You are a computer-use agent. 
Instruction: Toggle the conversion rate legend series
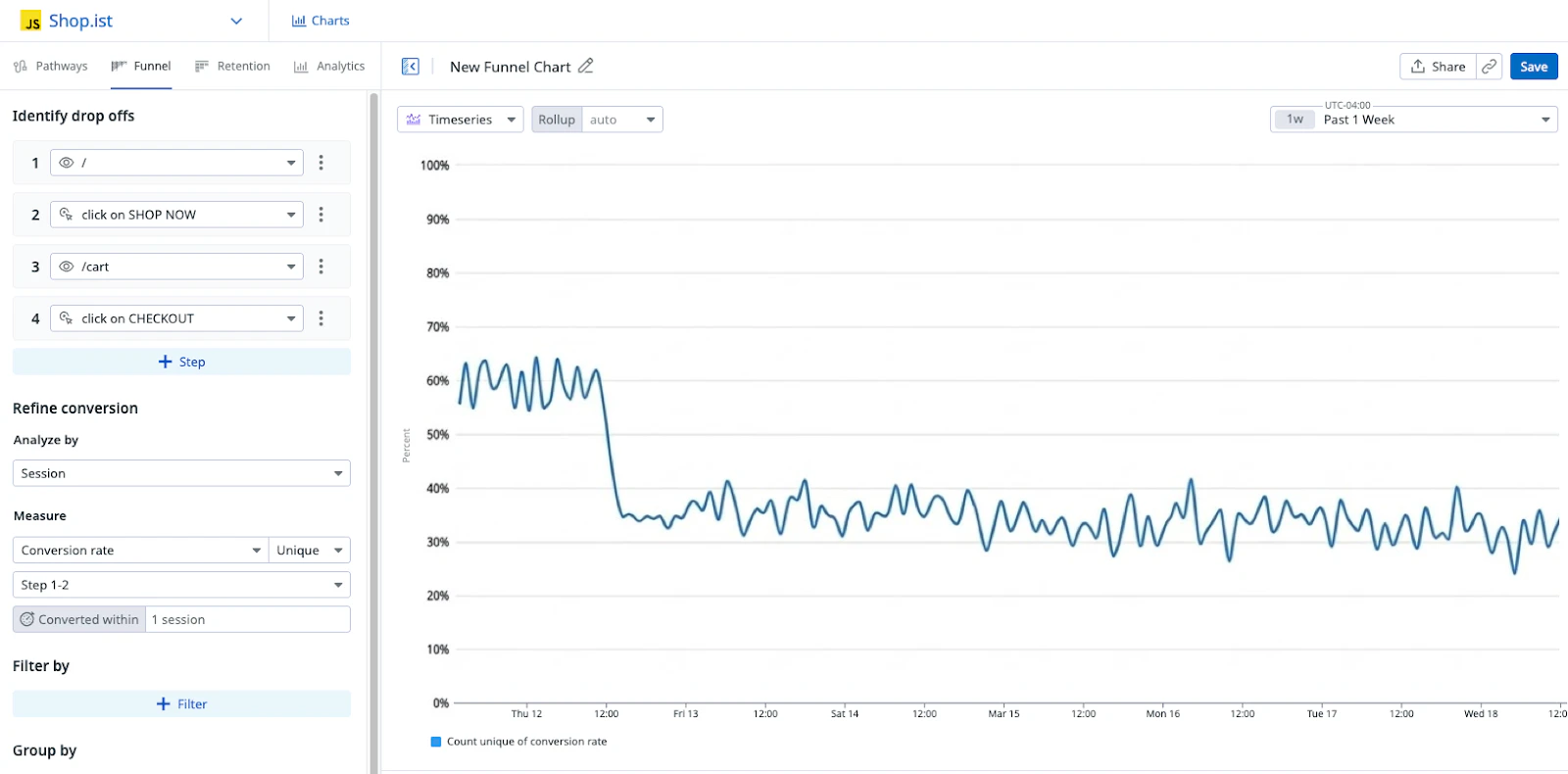436,742
